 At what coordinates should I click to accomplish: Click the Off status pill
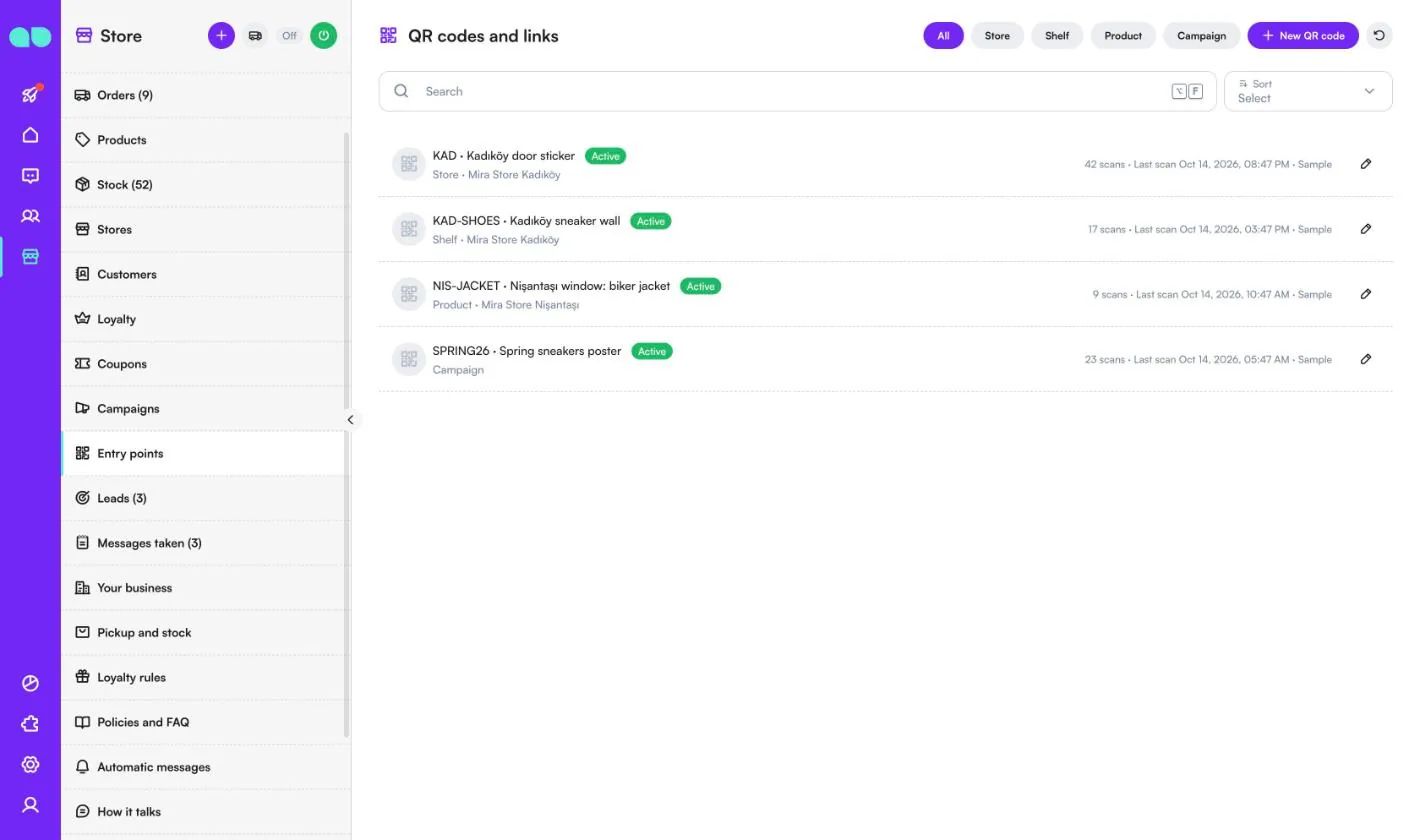[x=289, y=36]
